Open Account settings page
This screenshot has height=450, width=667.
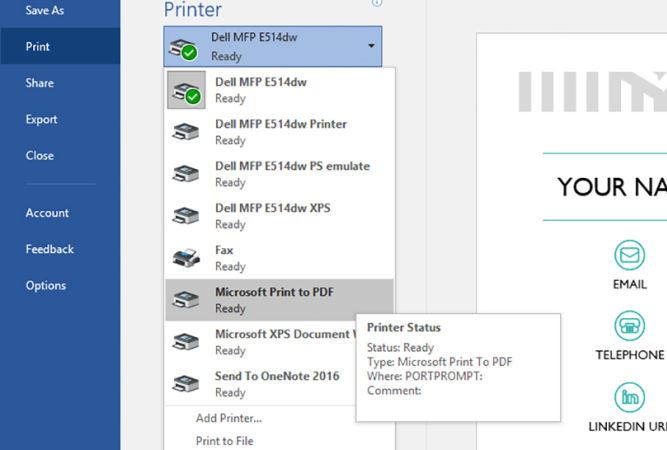point(47,212)
